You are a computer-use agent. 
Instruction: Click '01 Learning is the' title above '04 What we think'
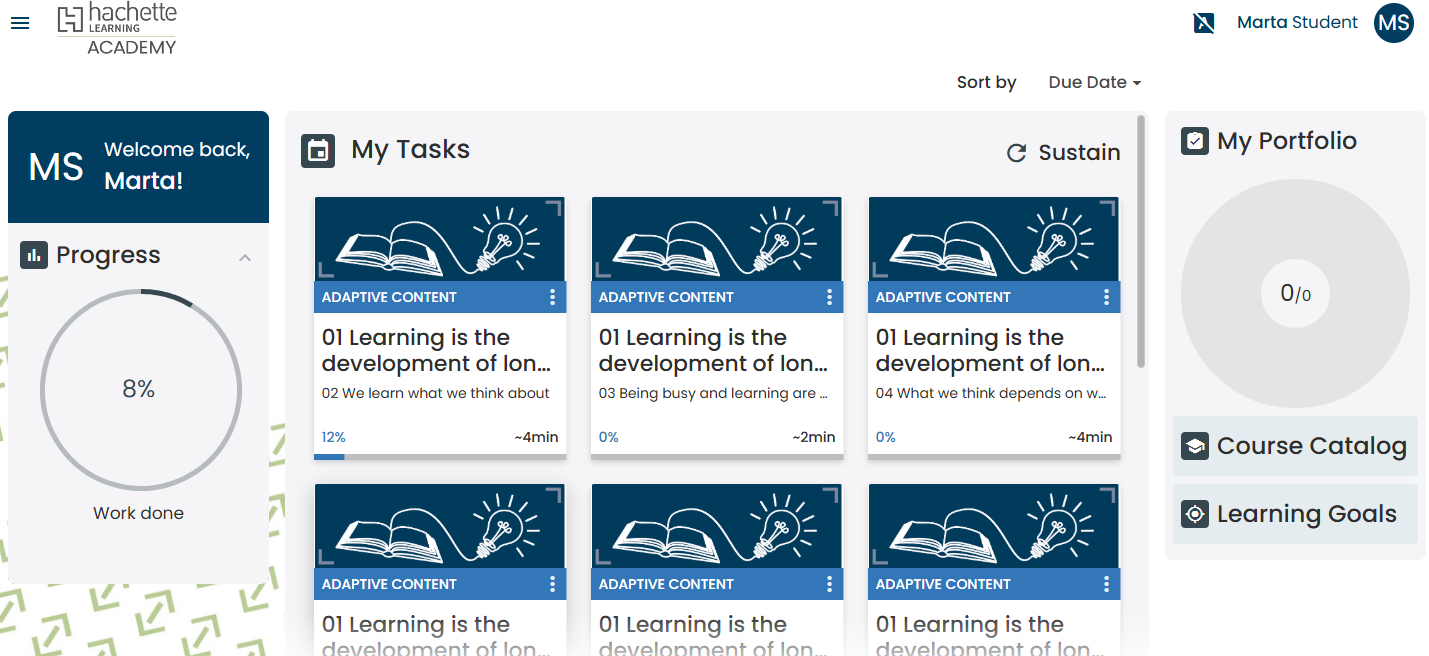tap(990, 351)
